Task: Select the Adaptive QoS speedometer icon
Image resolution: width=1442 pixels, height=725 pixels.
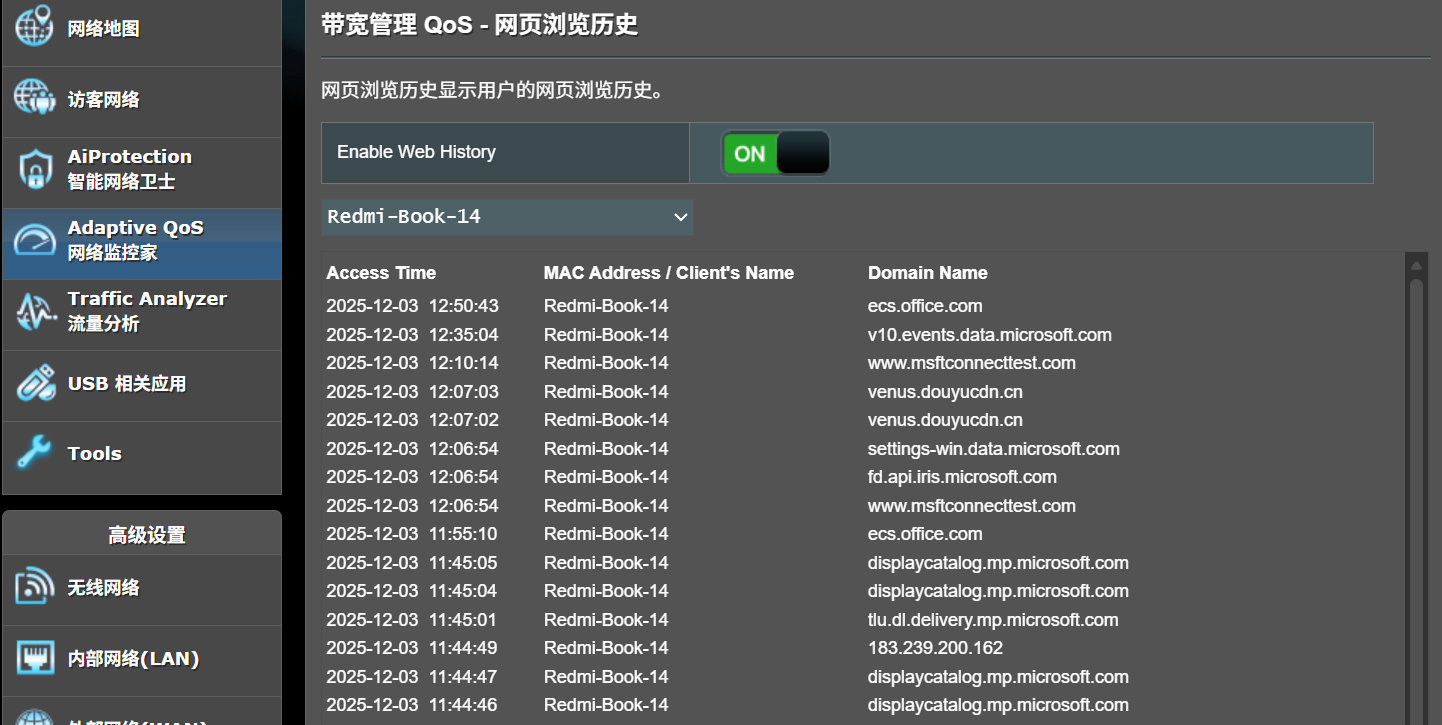Action: (x=35, y=241)
